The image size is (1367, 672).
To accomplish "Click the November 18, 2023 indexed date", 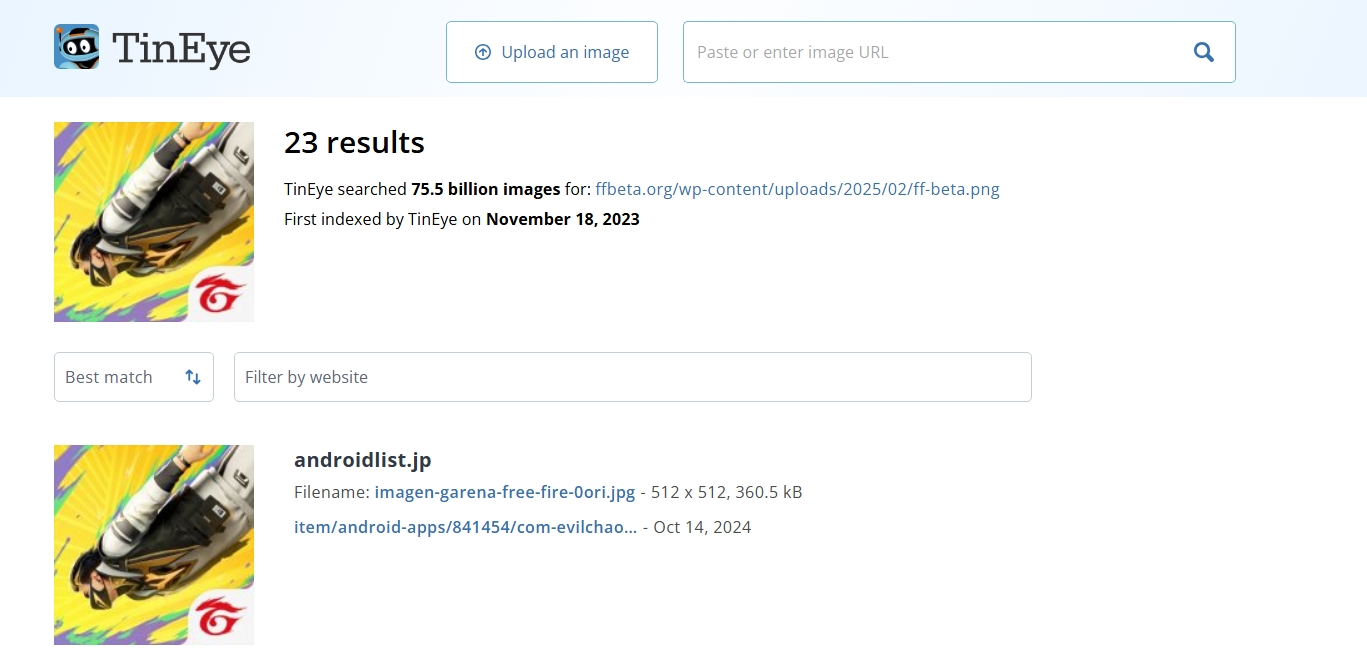I will tap(563, 219).
